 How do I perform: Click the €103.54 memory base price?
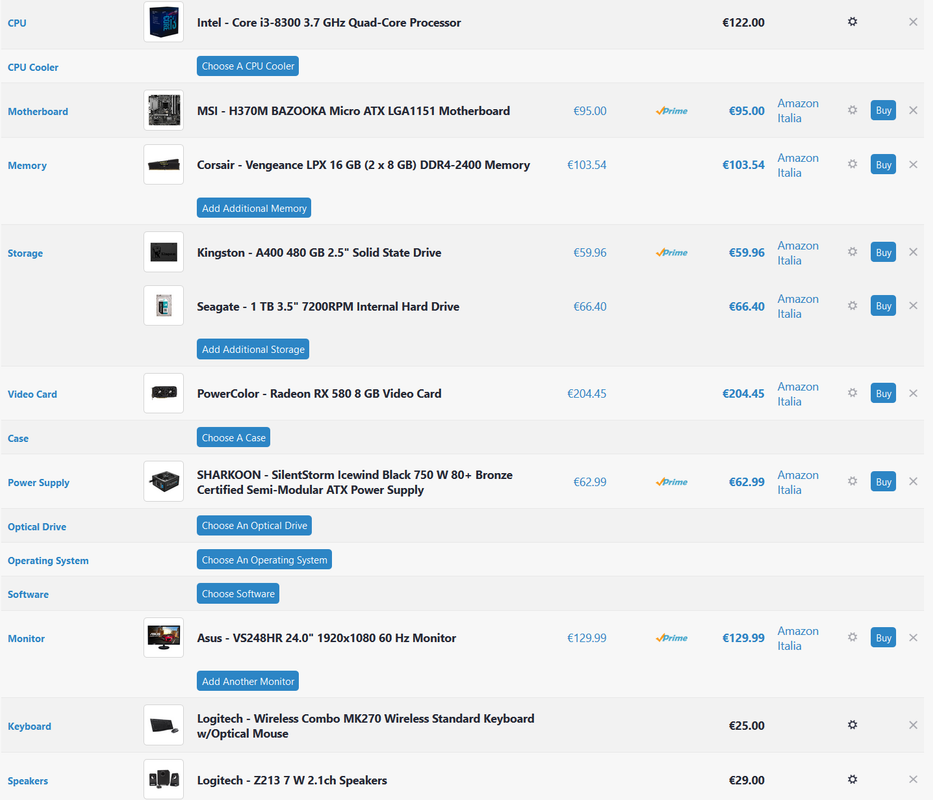[x=587, y=165]
